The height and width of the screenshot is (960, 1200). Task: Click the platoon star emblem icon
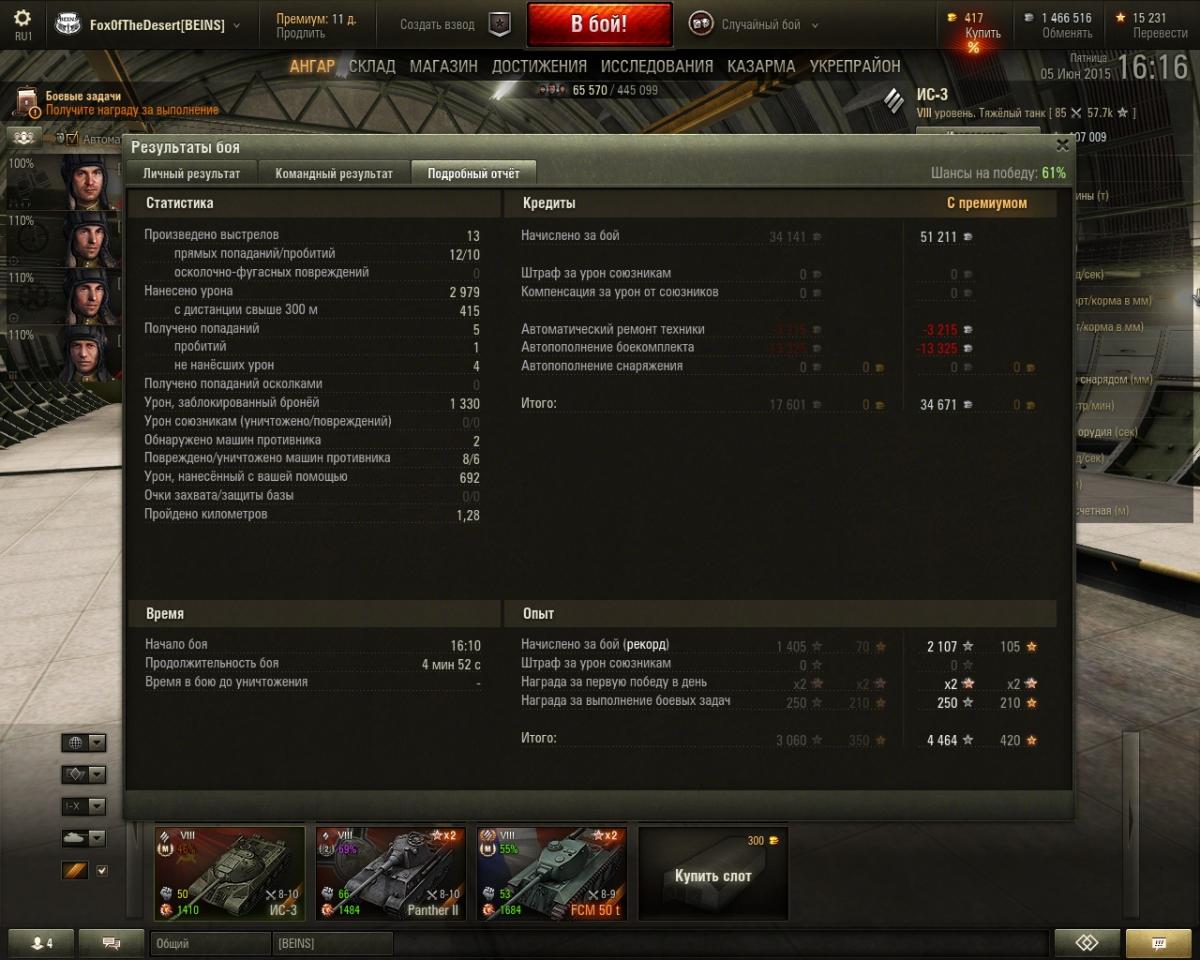(500, 25)
